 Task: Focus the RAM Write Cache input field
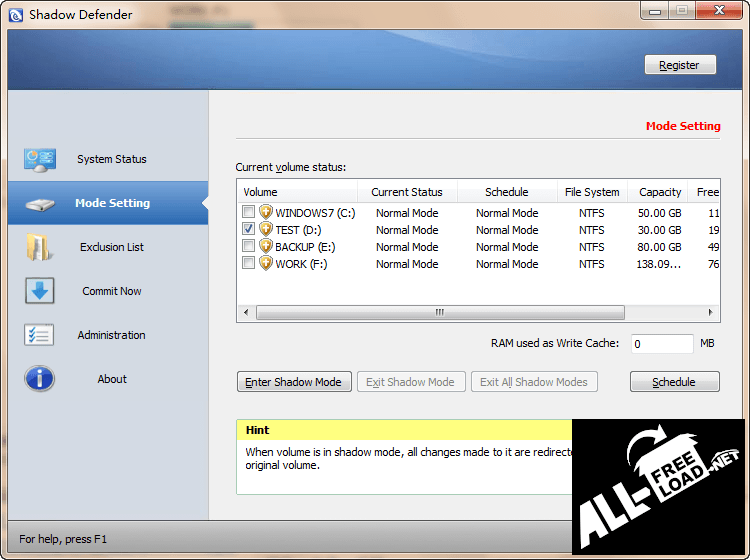click(x=661, y=344)
